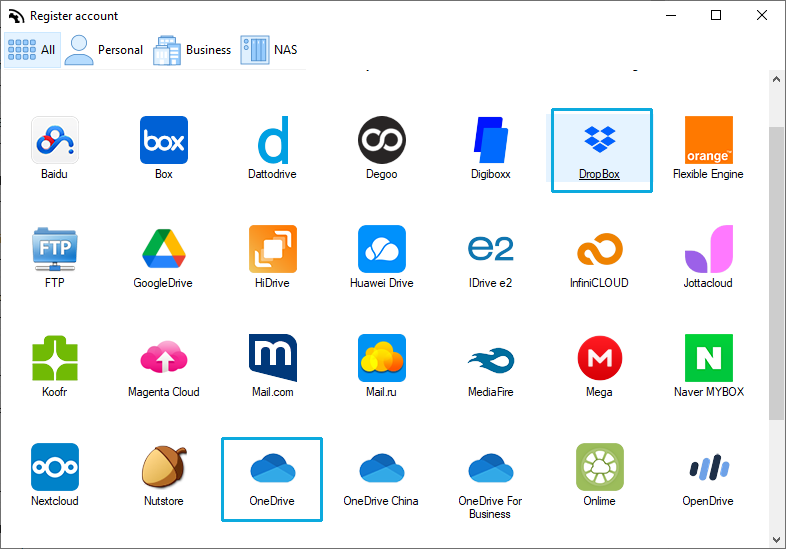Pick the Jottacloud icon
This screenshot has width=786, height=549.
709,249
